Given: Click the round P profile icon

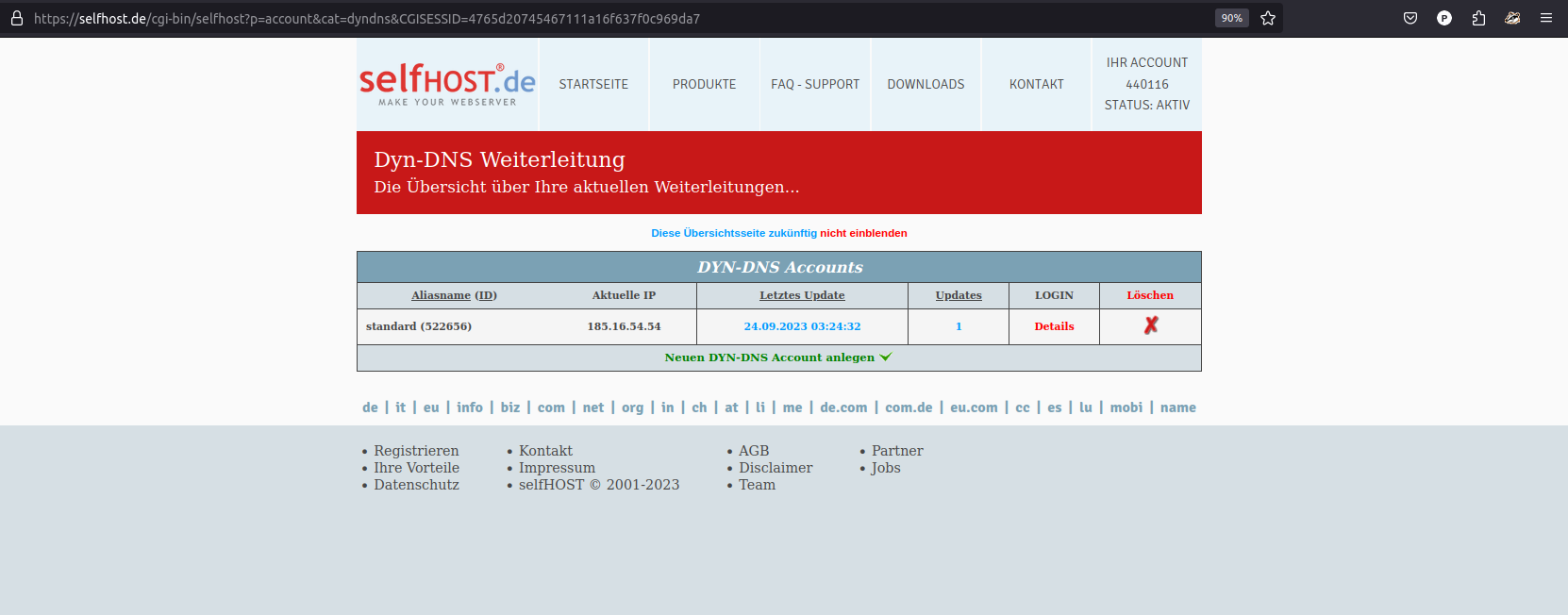Looking at the screenshot, I should click(x=1444, y=18).
